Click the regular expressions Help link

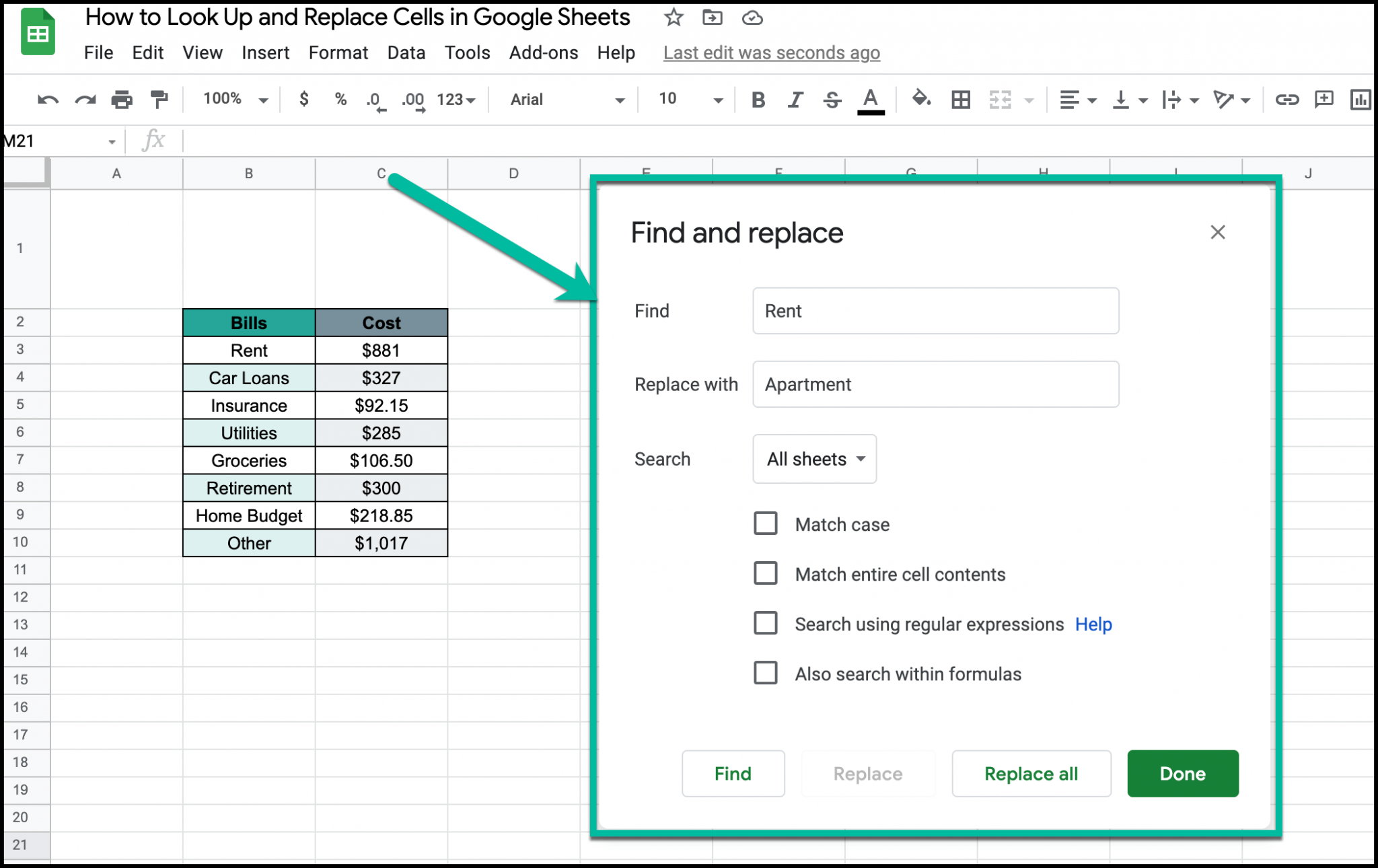tap(1093, 624)
